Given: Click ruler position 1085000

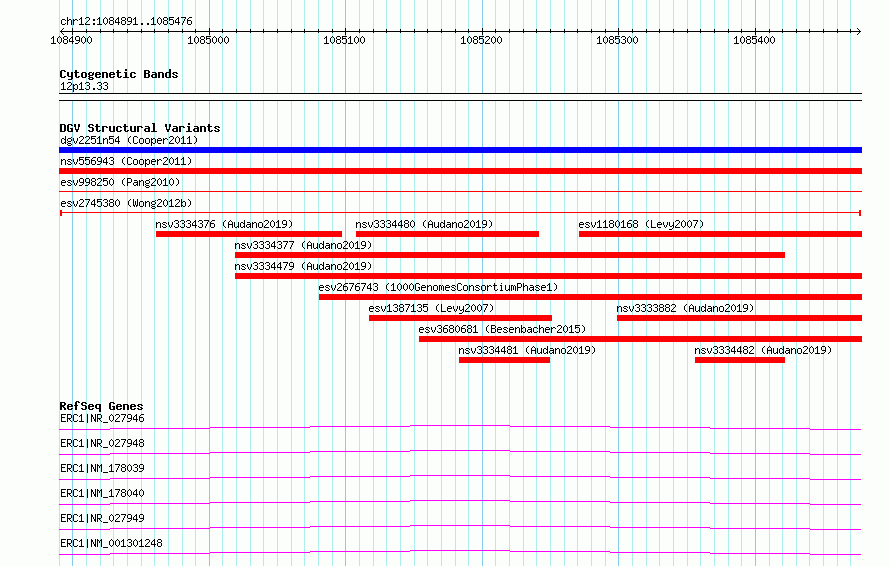Looking at the screenshot, I should click(x=208, y=40).
